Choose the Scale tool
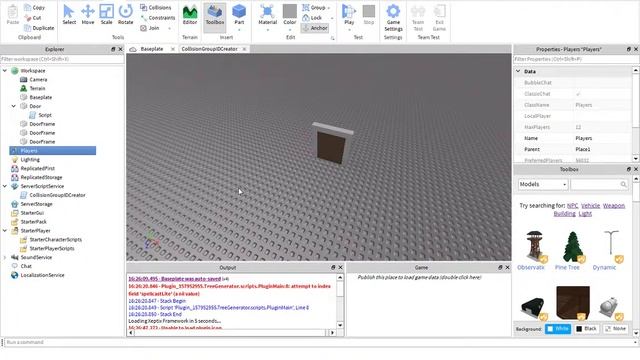 [107, 15]
